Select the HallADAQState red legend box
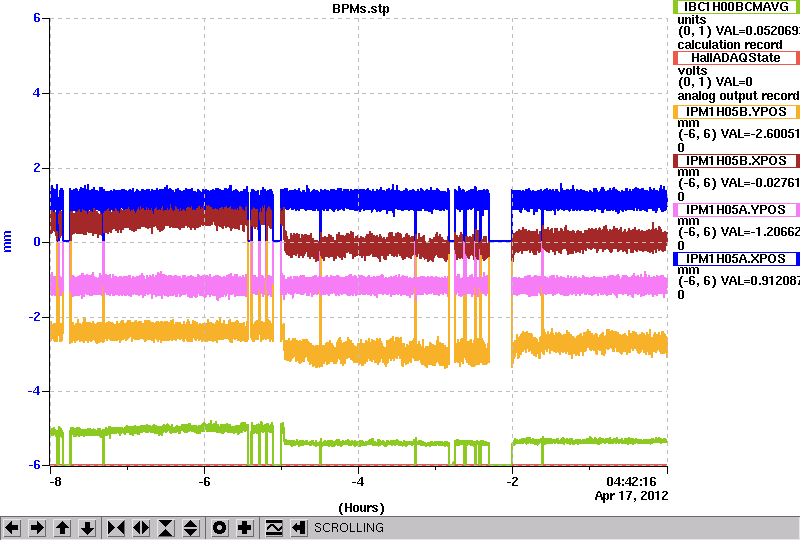The height and width of the screenshot is (540, 800). coord(736,58)
